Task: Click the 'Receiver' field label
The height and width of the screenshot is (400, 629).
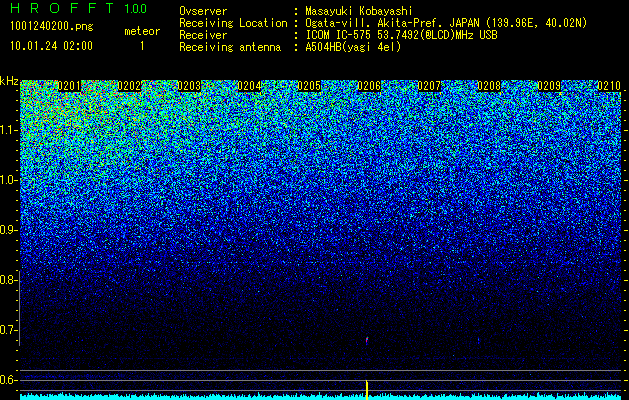Action: click(x=203, y=35)
